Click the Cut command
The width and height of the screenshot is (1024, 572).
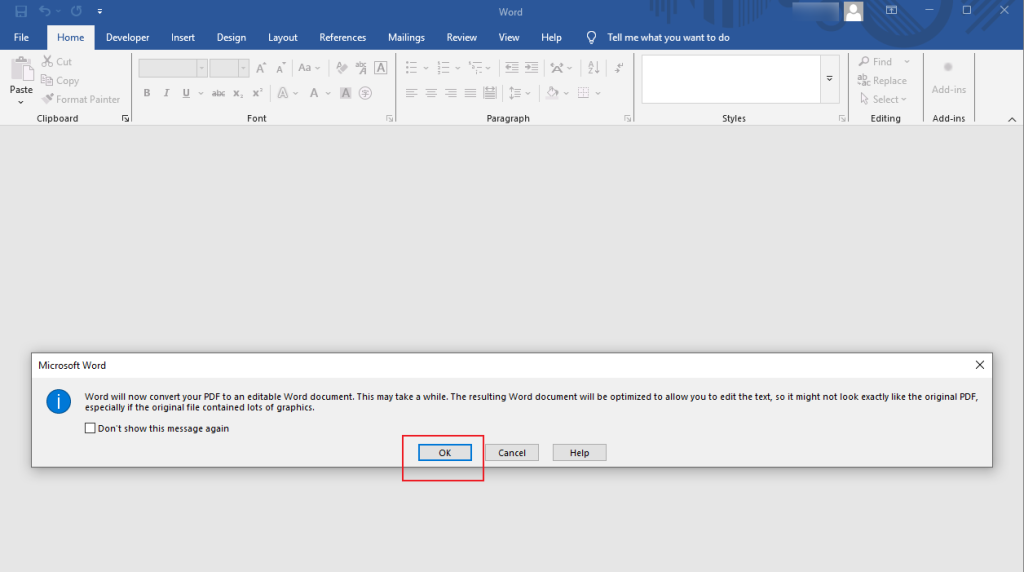pyautogui.click(x=57, y=61)
